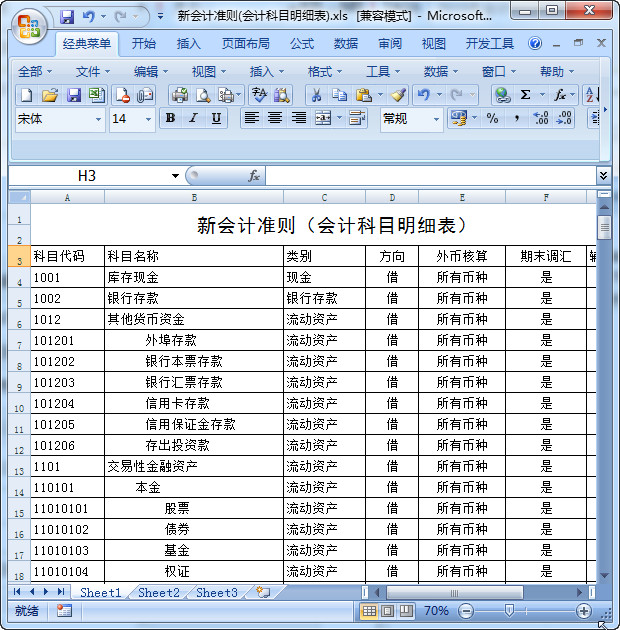
Task: Click the Comma Style icon
Action: point(517,118)
